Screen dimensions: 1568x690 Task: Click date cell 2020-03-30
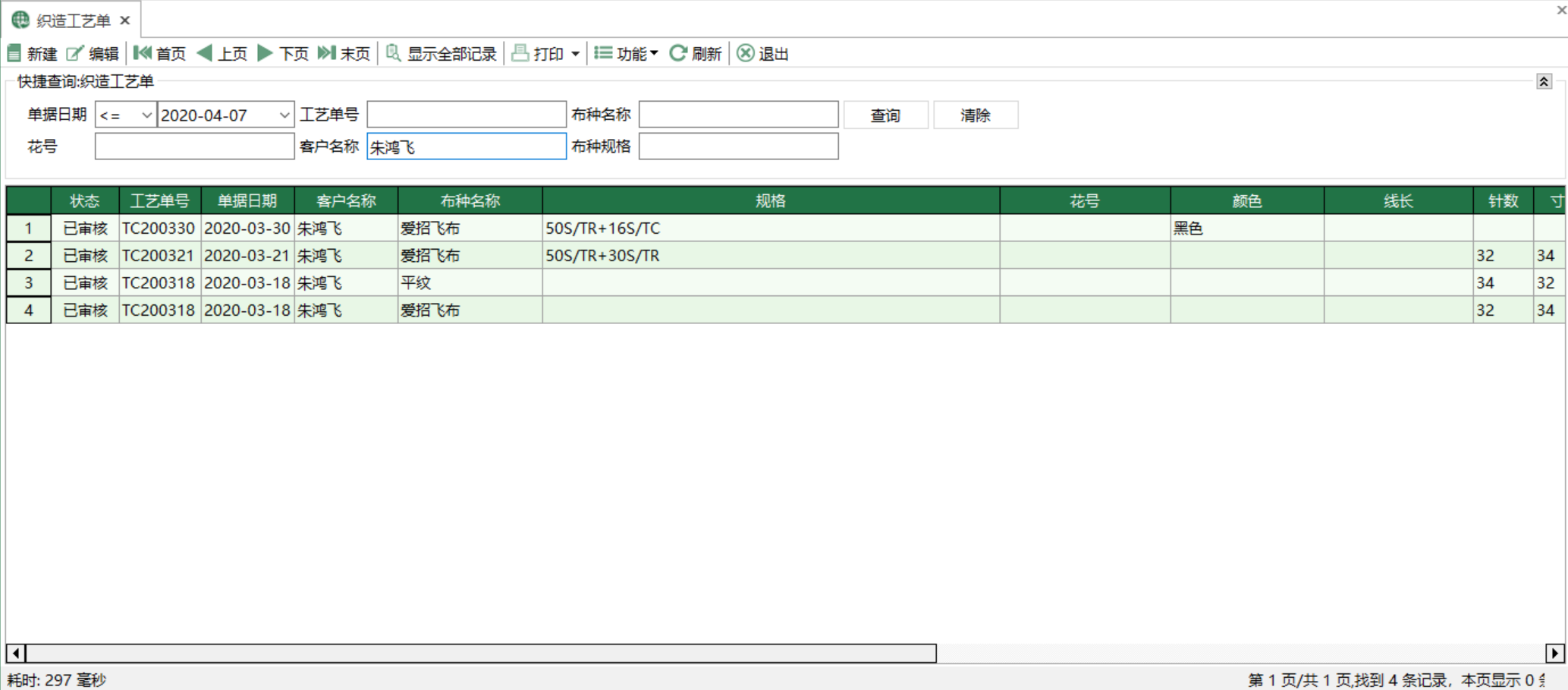click(247, 228)
